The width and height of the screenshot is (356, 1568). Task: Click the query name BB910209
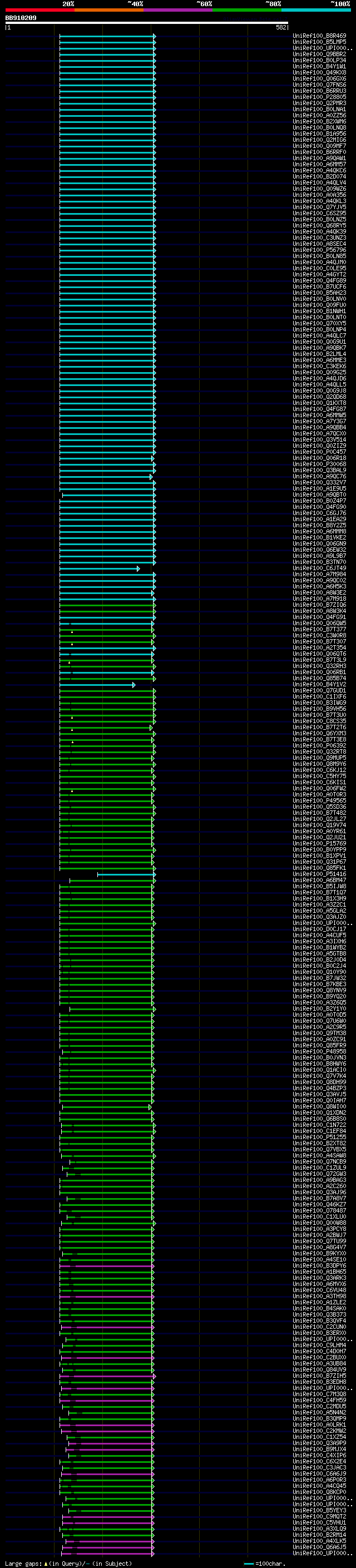pyautogui.click(x=21, y=18)
